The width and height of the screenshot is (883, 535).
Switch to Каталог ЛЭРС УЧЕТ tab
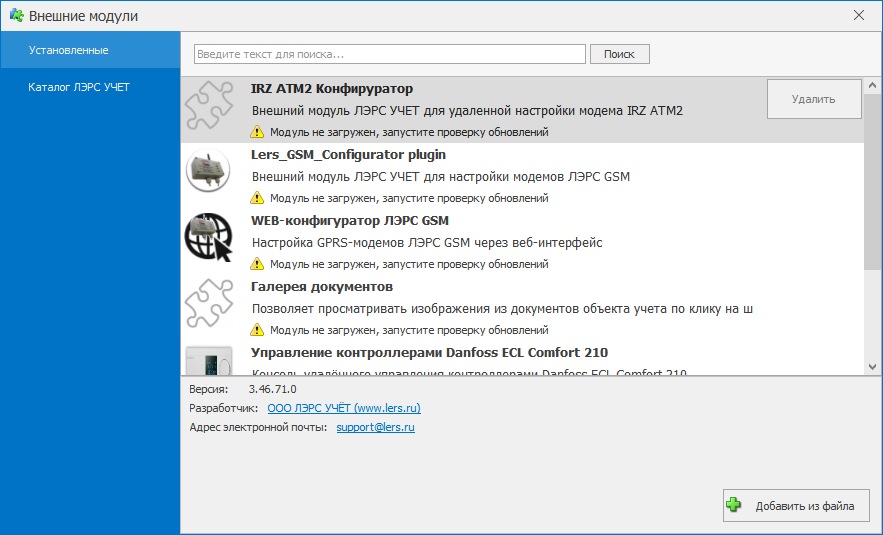click(x=90, y=87)
